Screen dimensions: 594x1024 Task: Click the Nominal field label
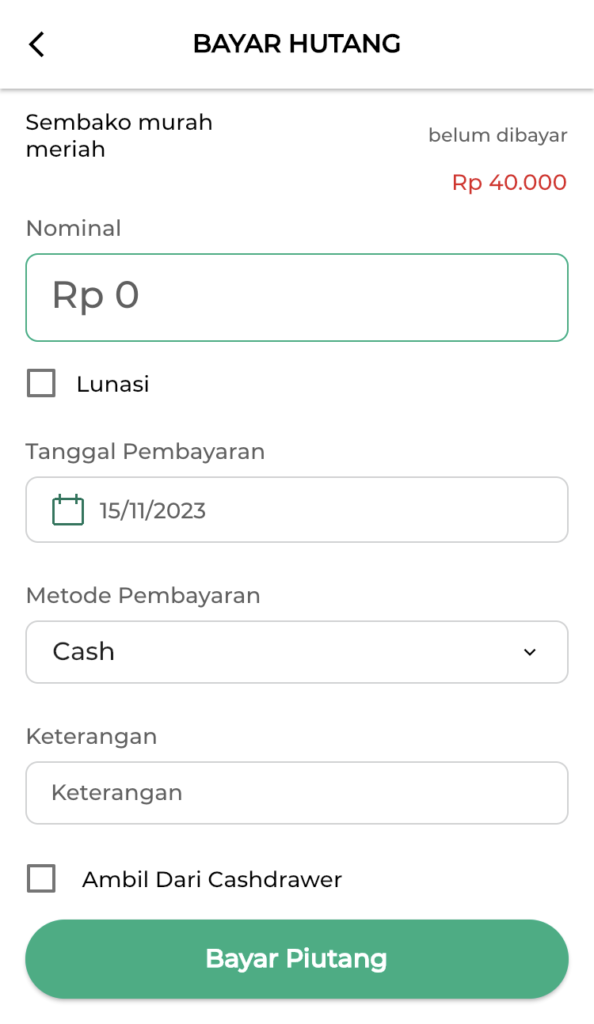click(x=73, y=228)
